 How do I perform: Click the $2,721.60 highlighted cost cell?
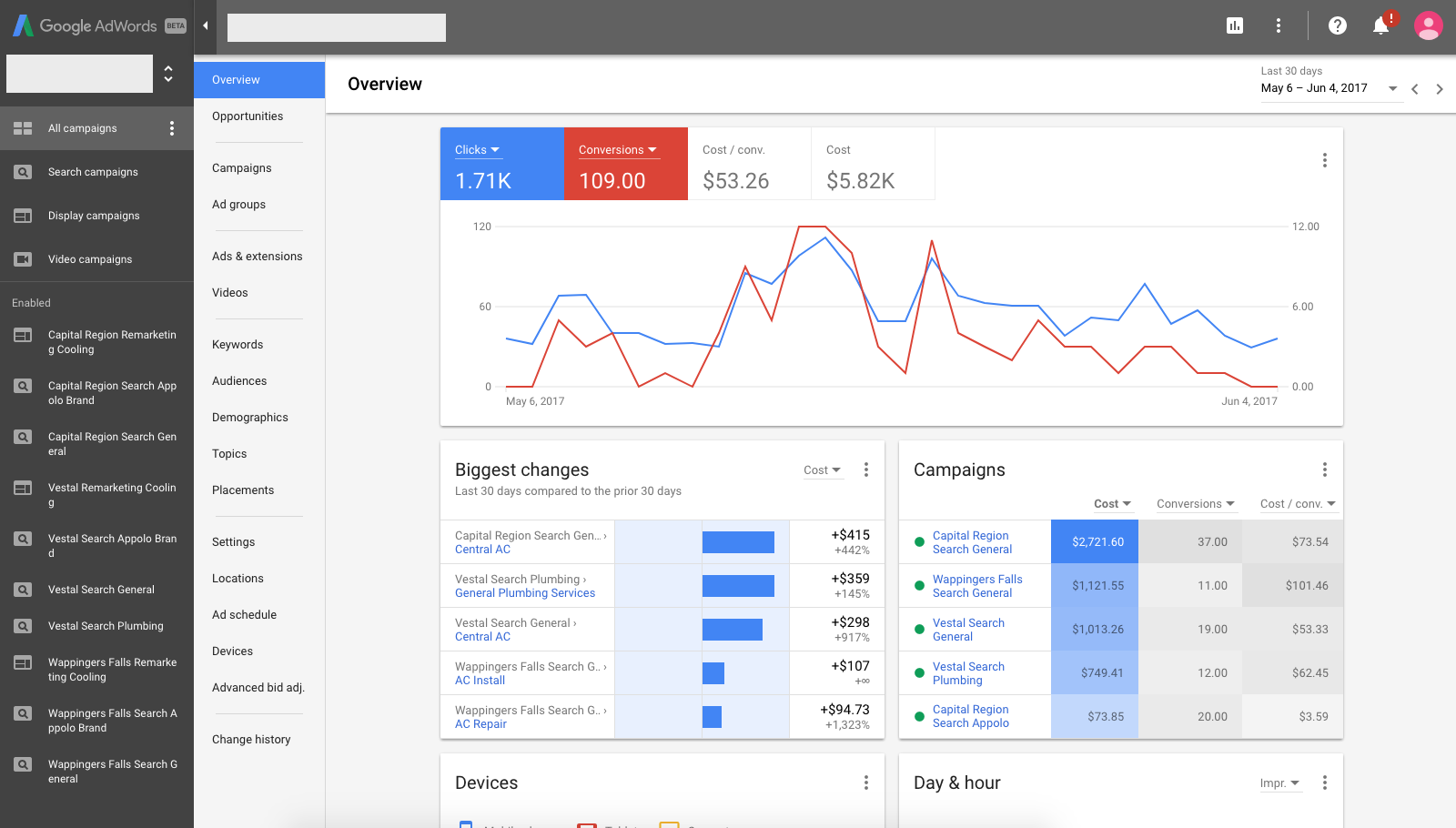(1094, 541)
